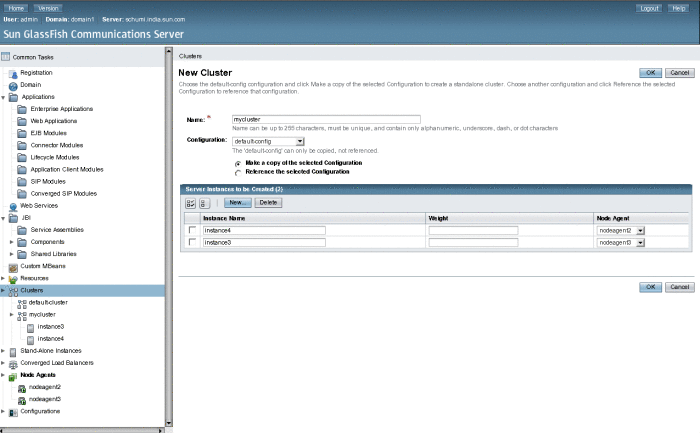Click the cluster Name input field

[x=326, y=119]
